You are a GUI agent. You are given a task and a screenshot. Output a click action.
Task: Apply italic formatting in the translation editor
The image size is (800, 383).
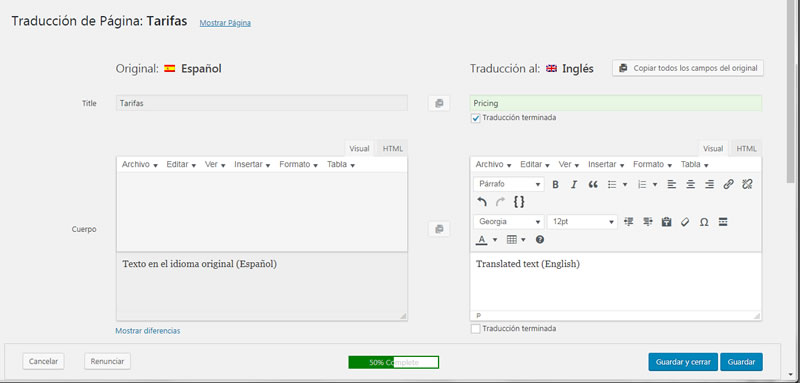[x=574, y=185]
